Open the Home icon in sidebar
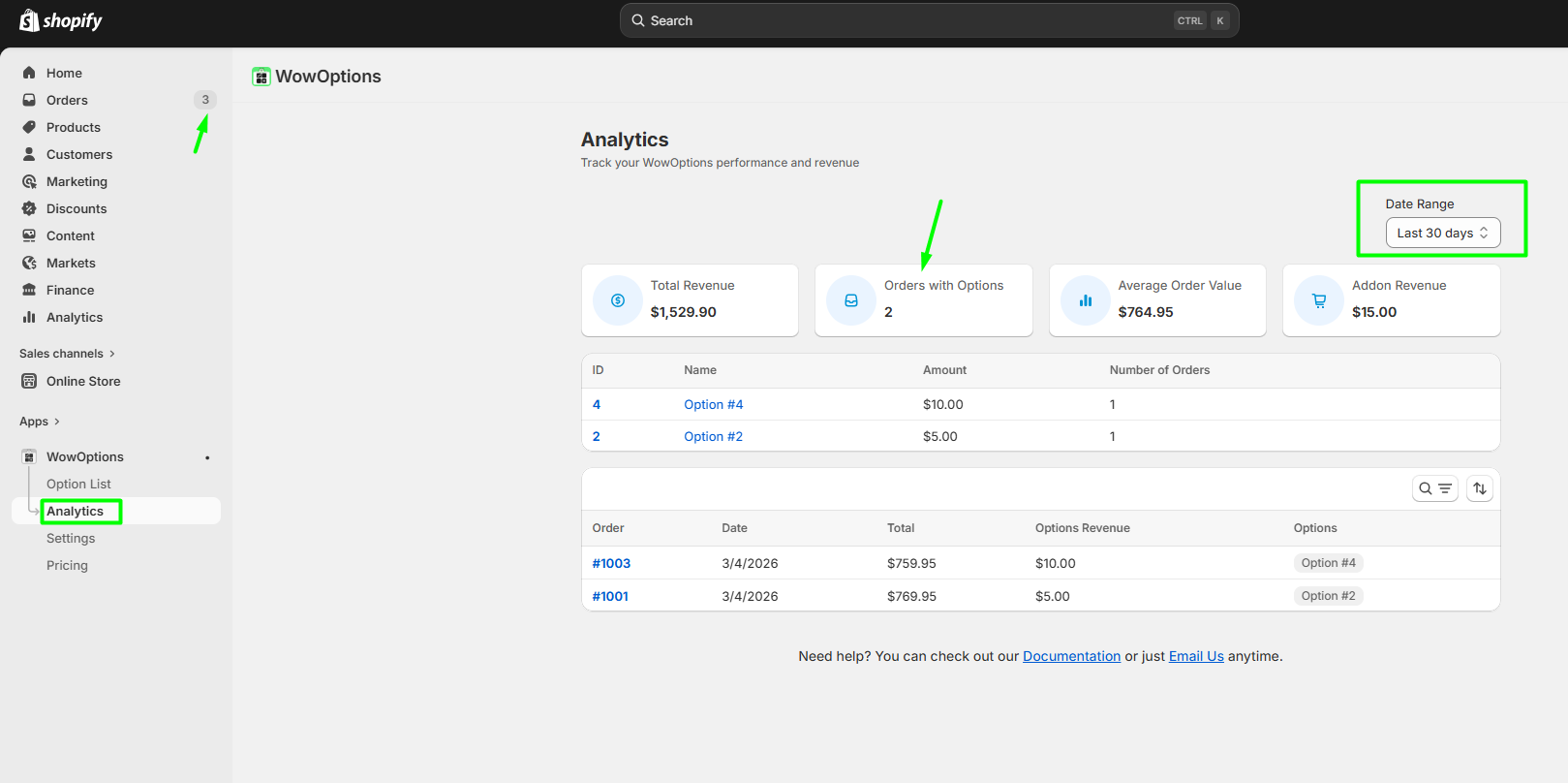This screenshot has width=1568, height=783. (x=29, y=73)
